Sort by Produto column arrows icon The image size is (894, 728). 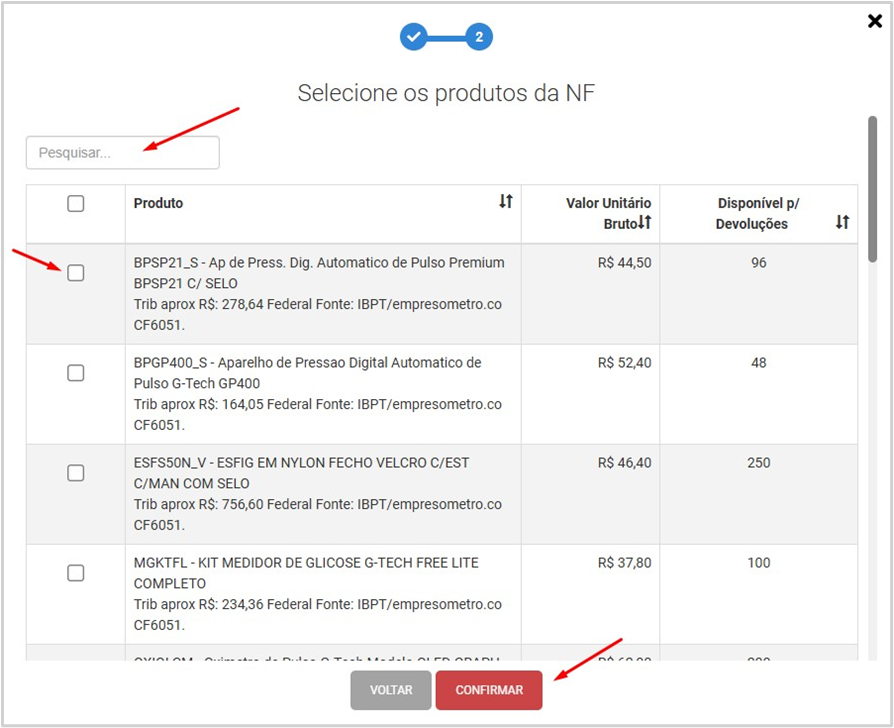coord(506,202)
